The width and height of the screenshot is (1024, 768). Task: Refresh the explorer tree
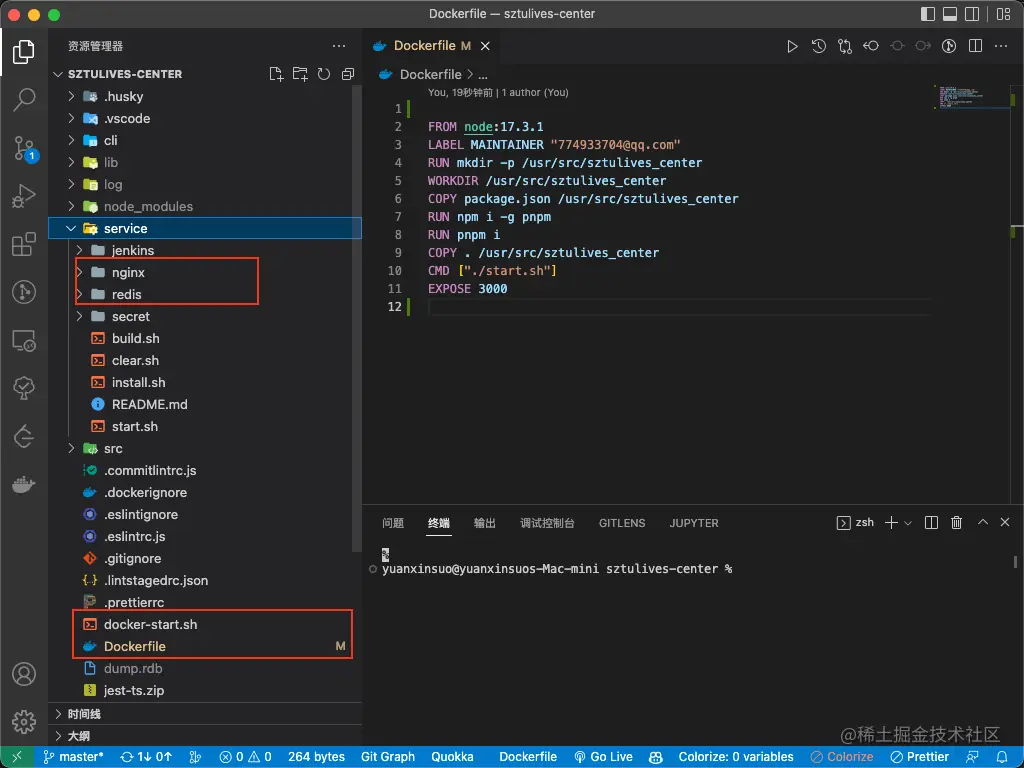point(324,74)
